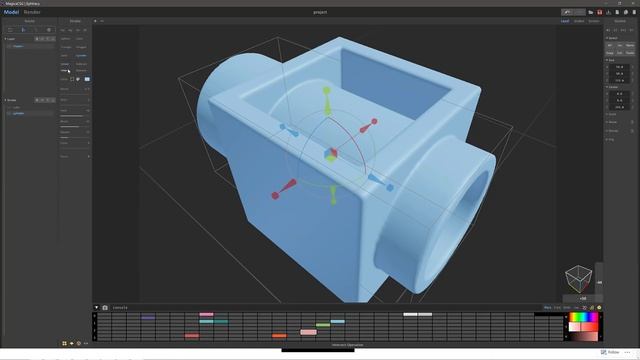Click the yellow grid icon at bottom left
The image size is (640, 360).
64,344
